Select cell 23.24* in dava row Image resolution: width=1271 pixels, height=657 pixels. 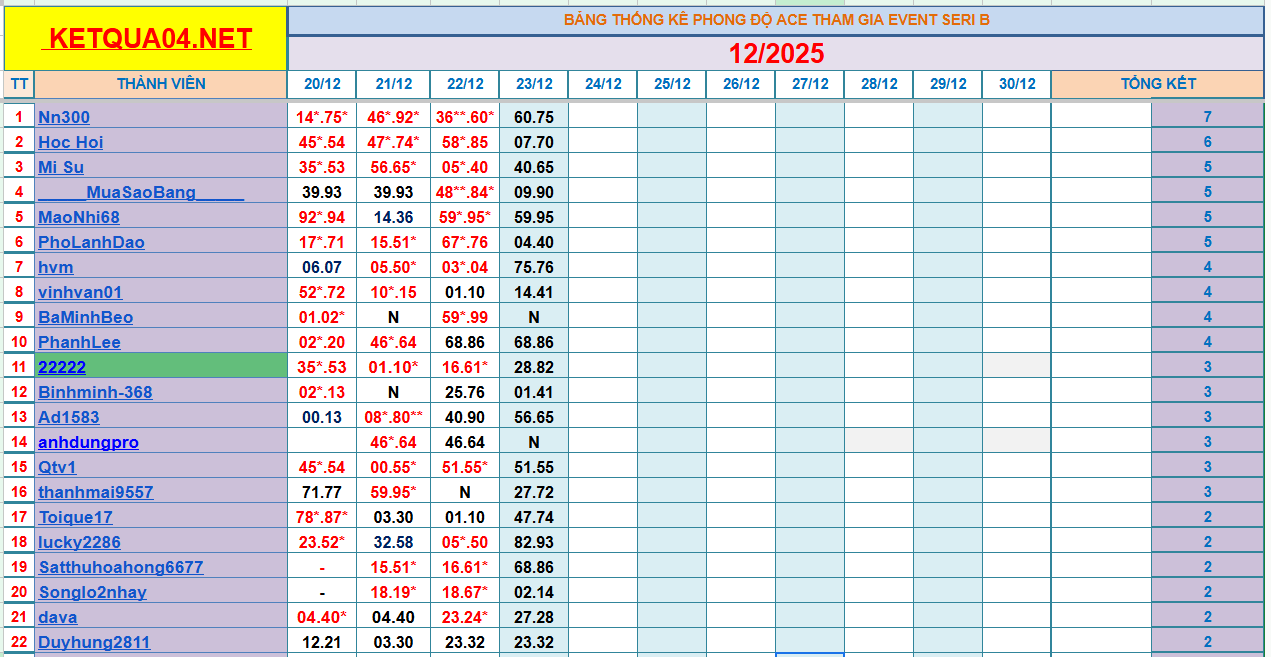[x=465, y=617]
